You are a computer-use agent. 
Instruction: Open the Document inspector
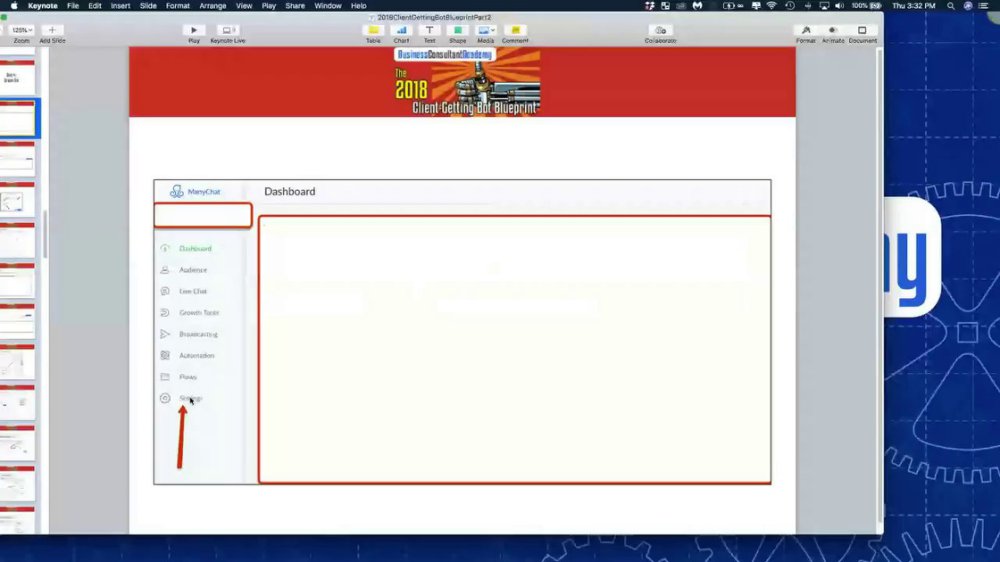[862, 30]
